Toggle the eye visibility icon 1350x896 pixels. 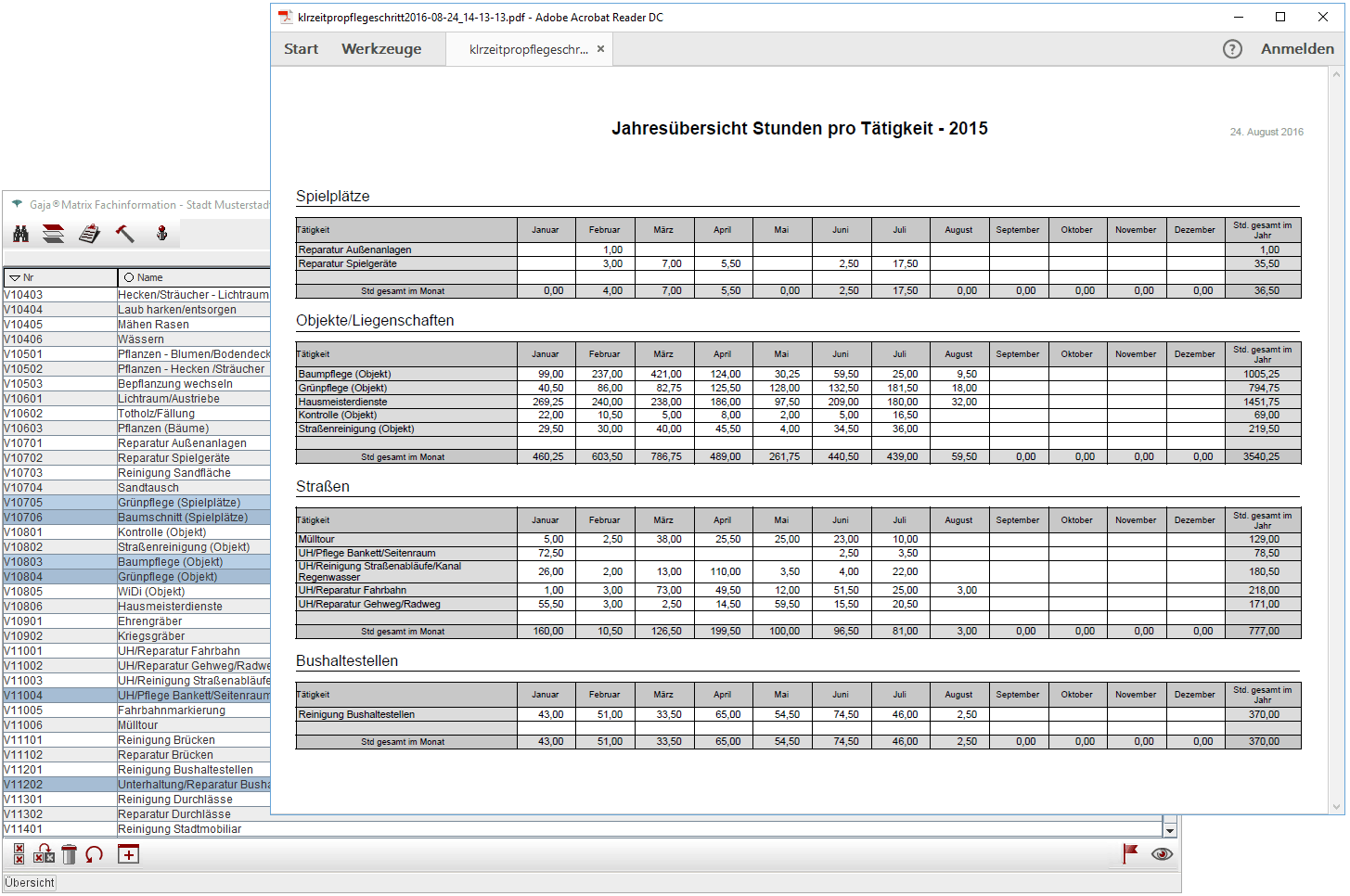(x=1162, y=854)
